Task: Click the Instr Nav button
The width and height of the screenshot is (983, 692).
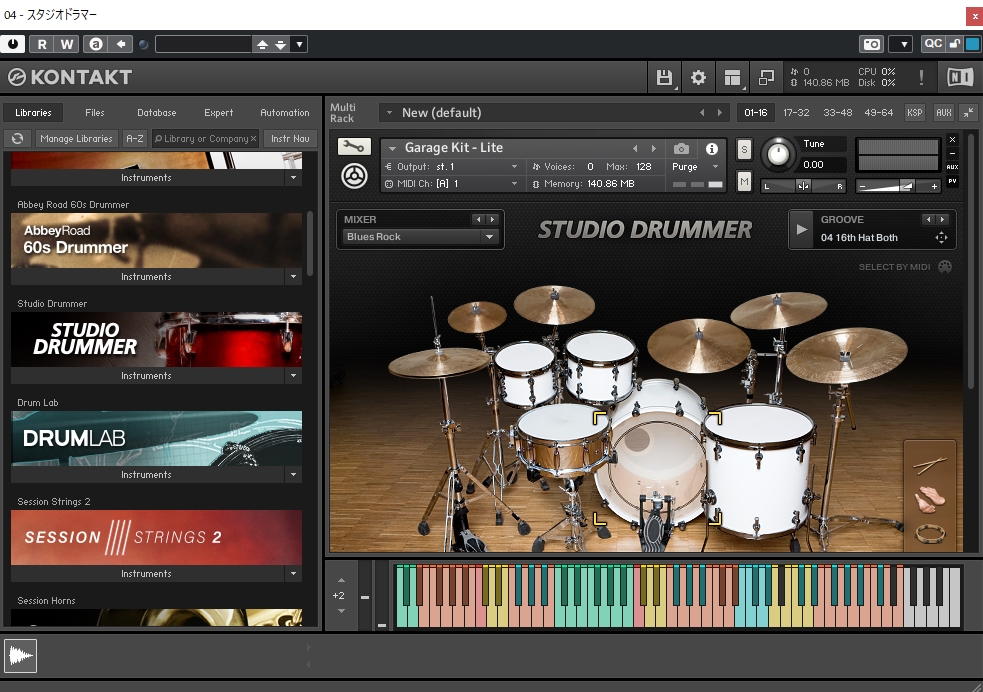Action: pyautogui.click(x=290, y=139)
